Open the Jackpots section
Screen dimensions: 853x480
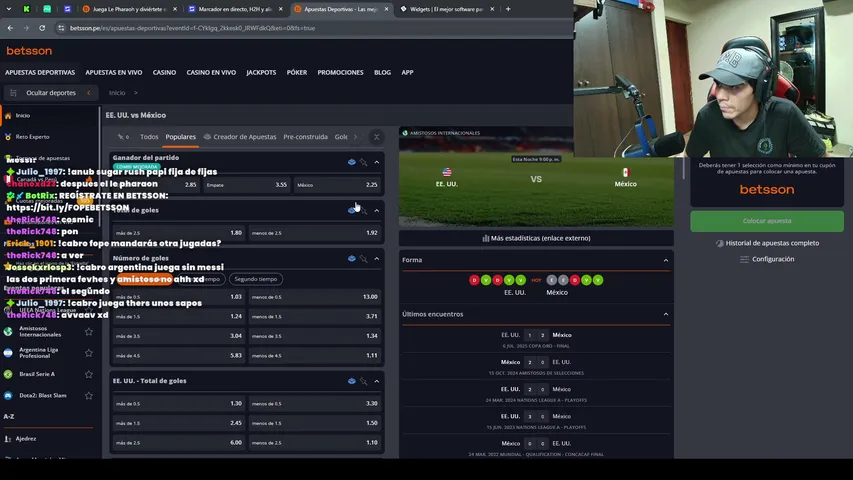tap(261, 72)
